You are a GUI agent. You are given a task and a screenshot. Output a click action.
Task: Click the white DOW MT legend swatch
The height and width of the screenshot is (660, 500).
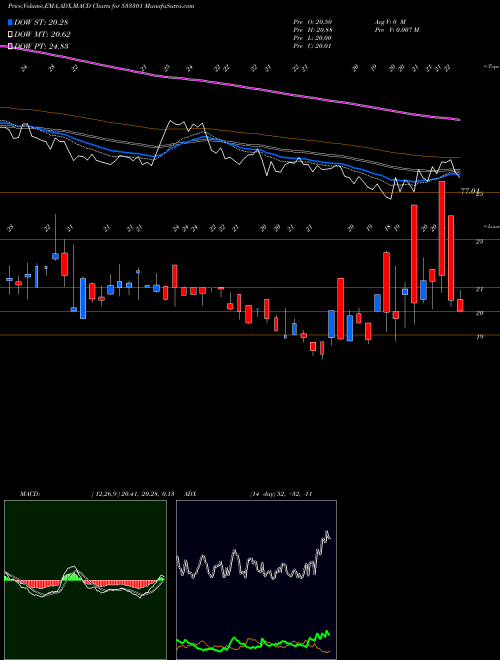[x=10, y=35]
